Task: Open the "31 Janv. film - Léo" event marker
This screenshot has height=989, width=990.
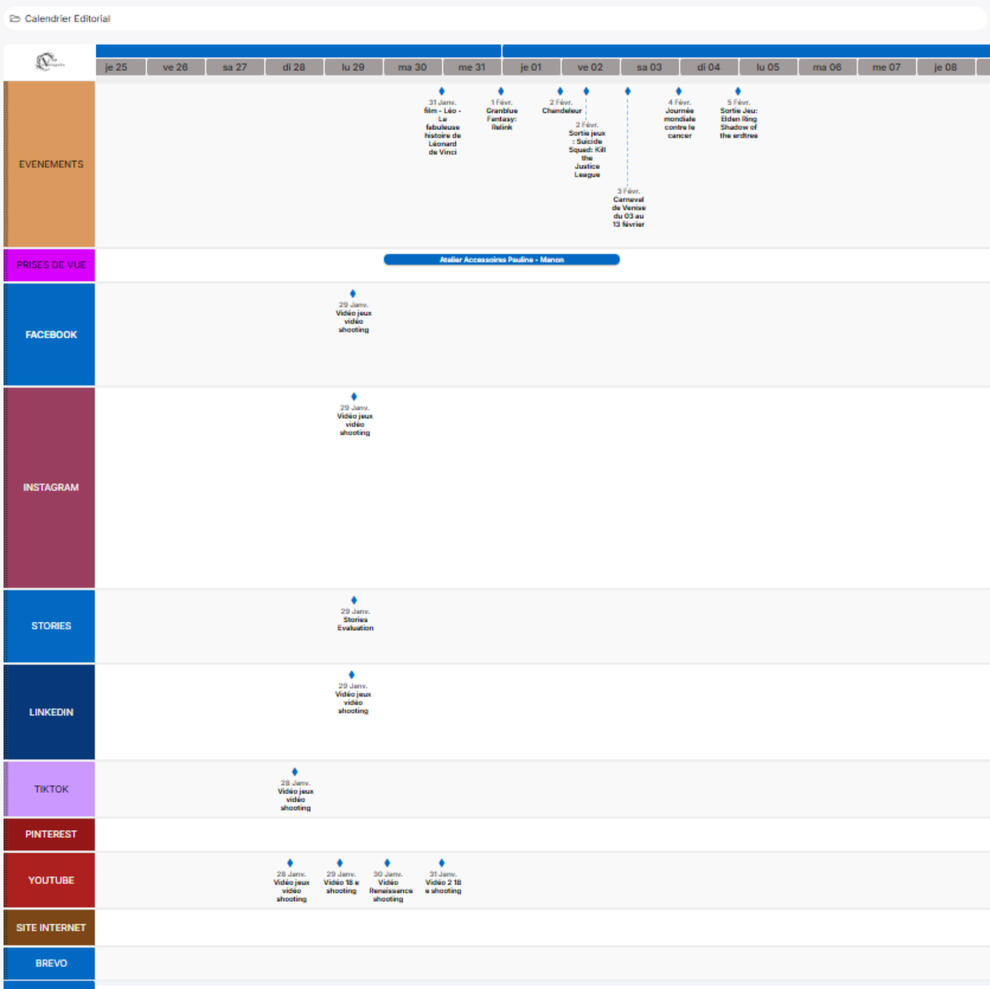Action: pyautogui.click(x=443, y=92)
